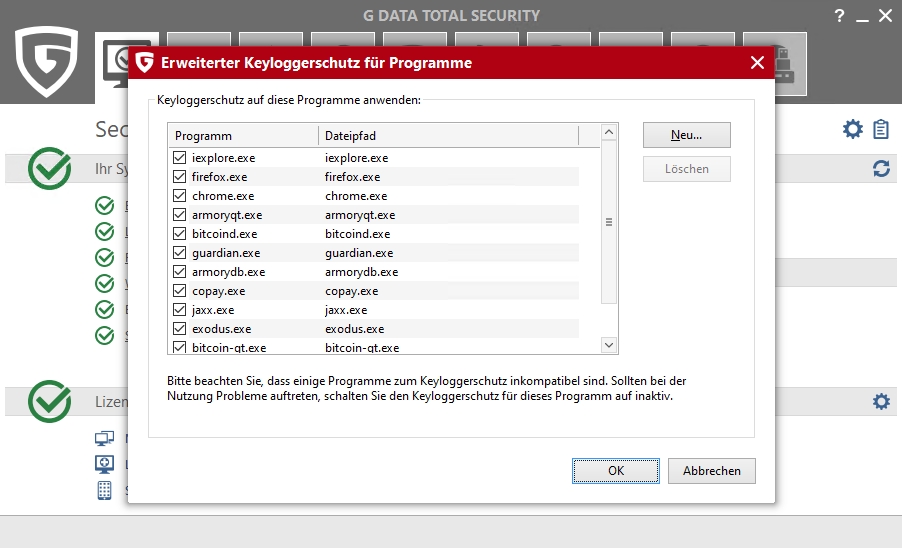Click the large green check beside Ihr System

click(x=49, y=168)
